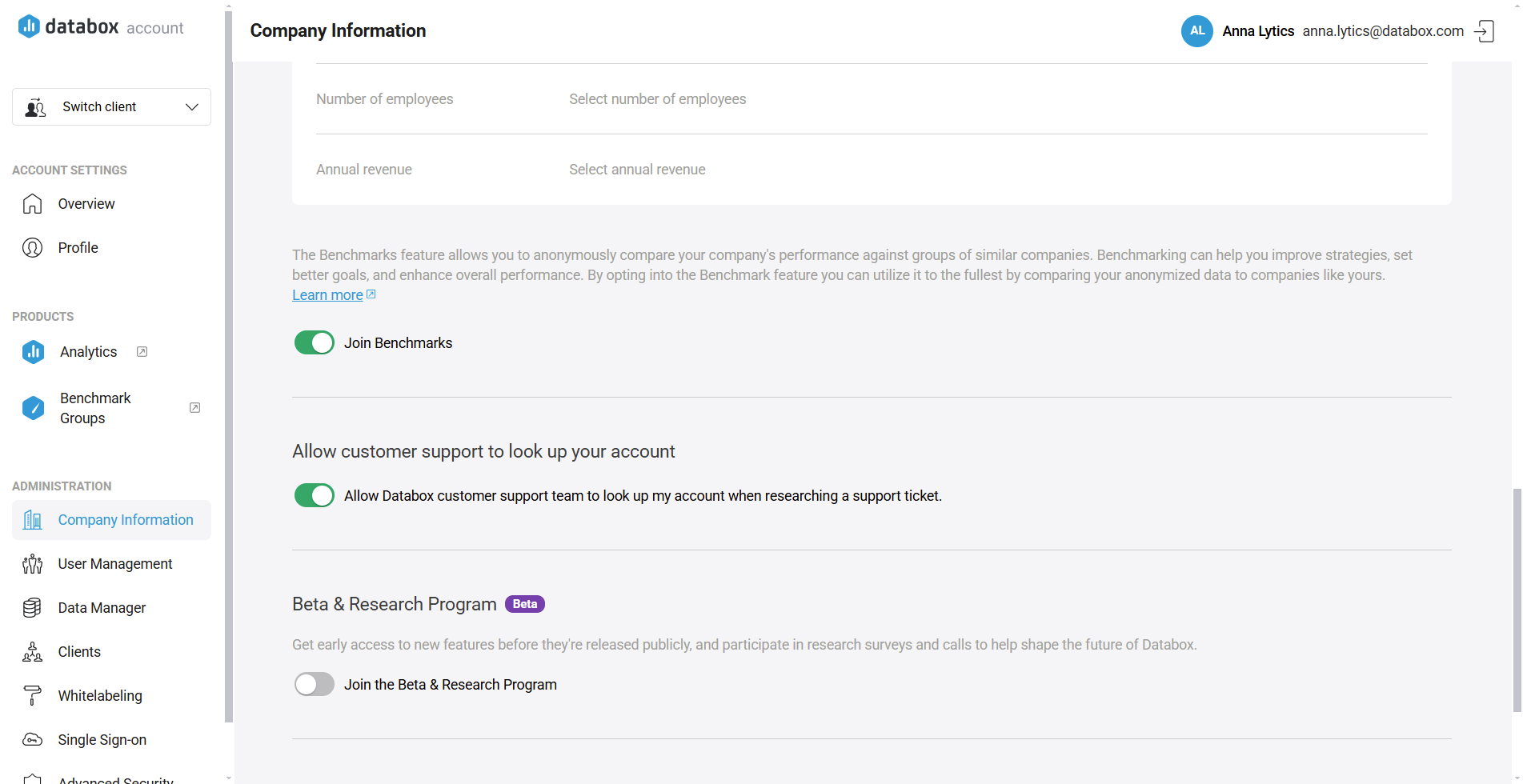The width and height of the screenshot is (1523, 784).
Task: Click the Whitelabeling paint roller icon
Action: click(32, 696)
